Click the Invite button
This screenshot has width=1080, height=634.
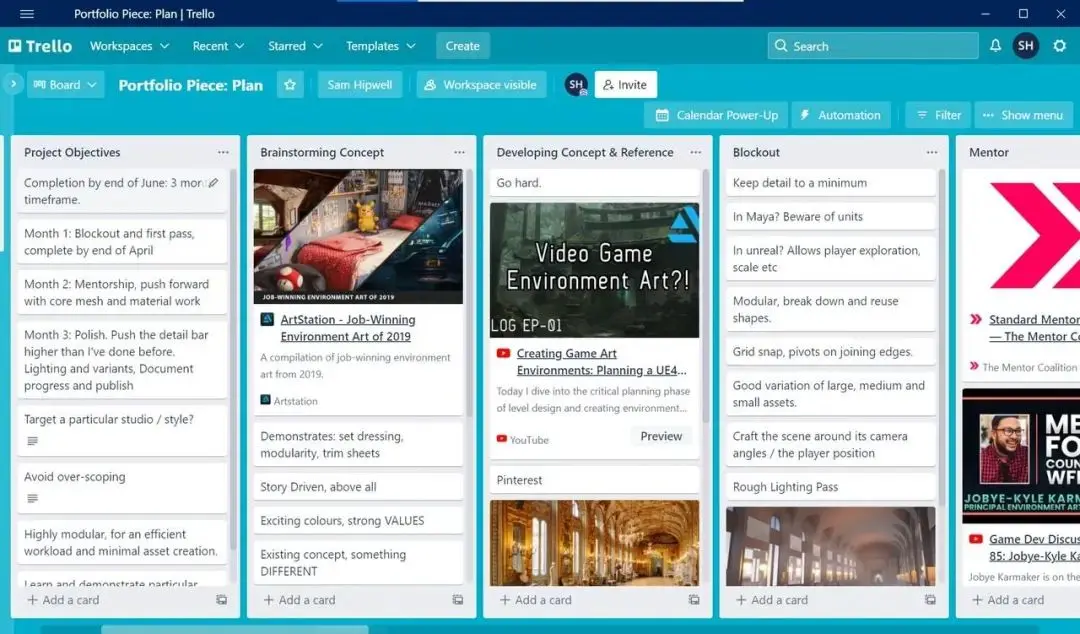click(625, 85)
